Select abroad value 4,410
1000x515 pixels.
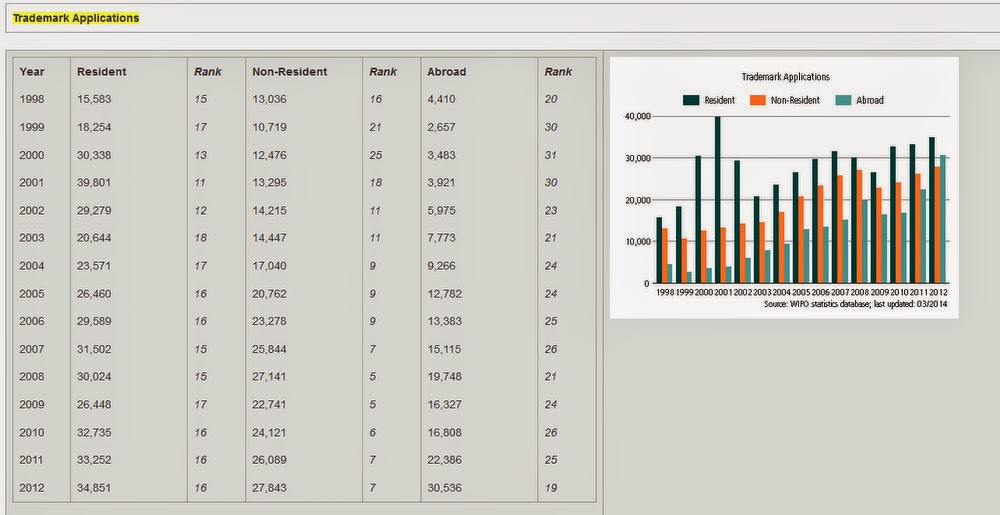[x=441, y=99]
